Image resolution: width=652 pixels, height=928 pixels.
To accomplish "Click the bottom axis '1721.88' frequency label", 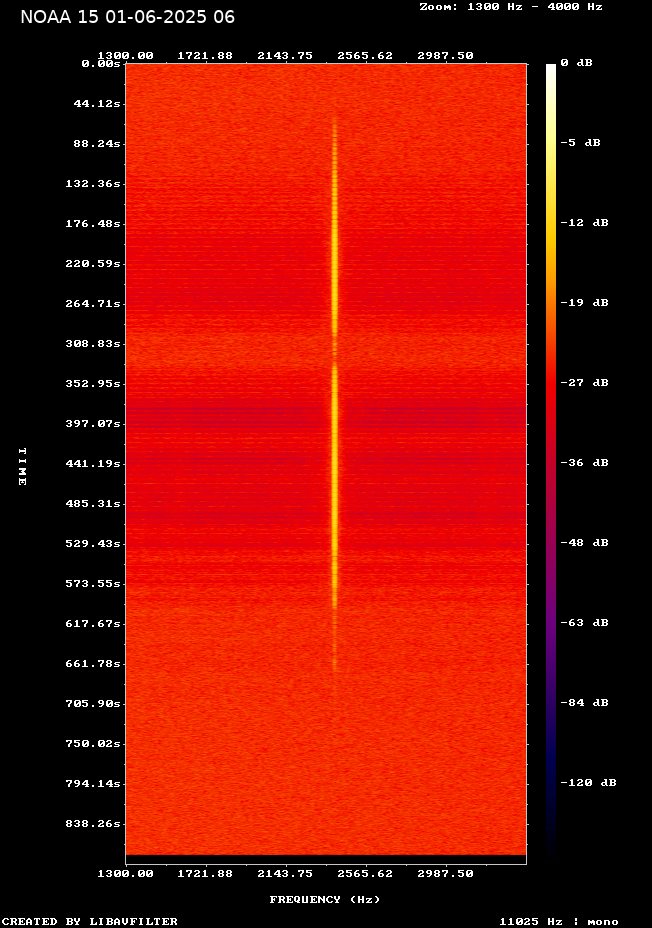I will [205, 874].
